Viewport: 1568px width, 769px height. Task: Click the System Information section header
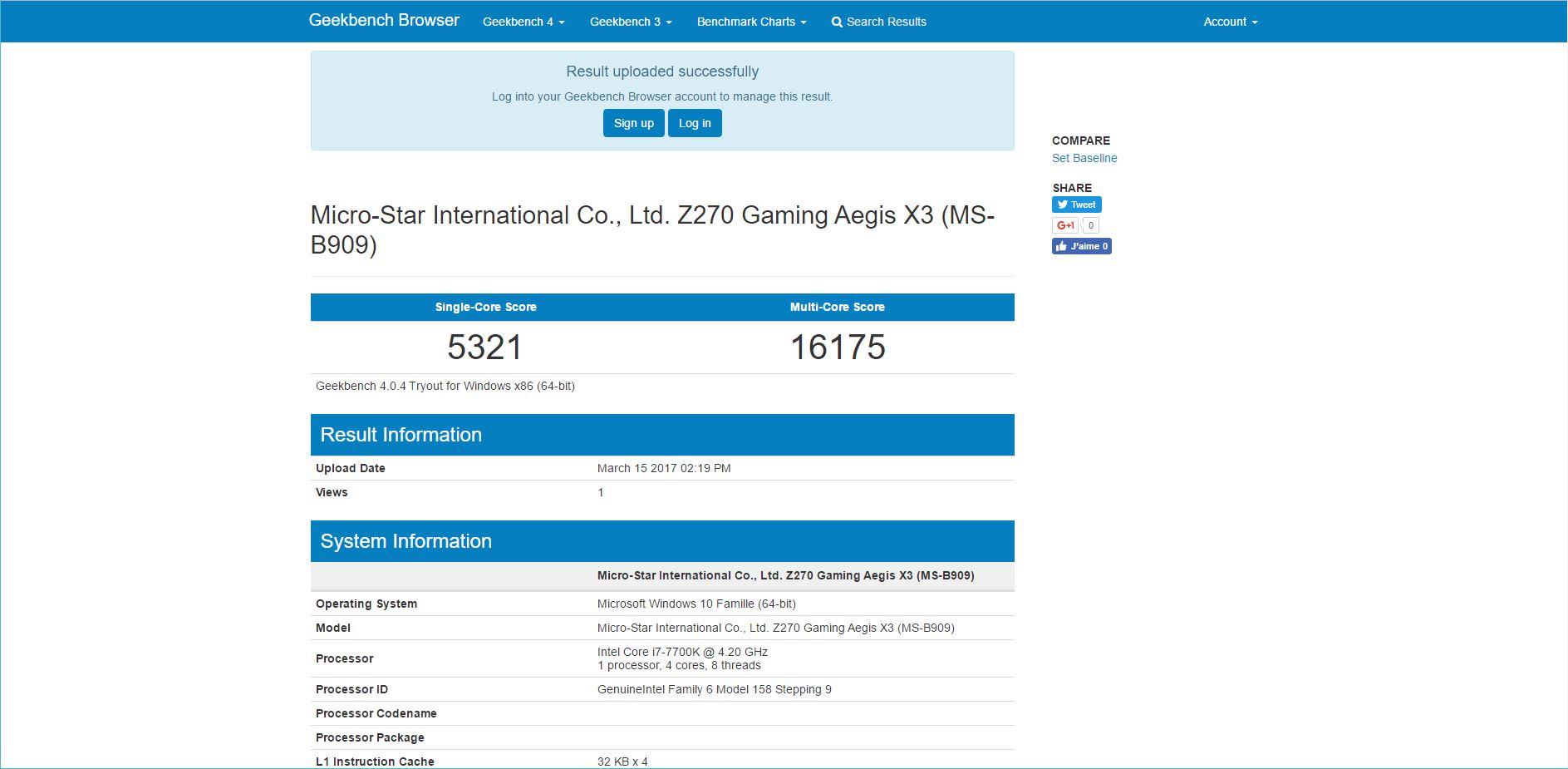click(662, 541)
